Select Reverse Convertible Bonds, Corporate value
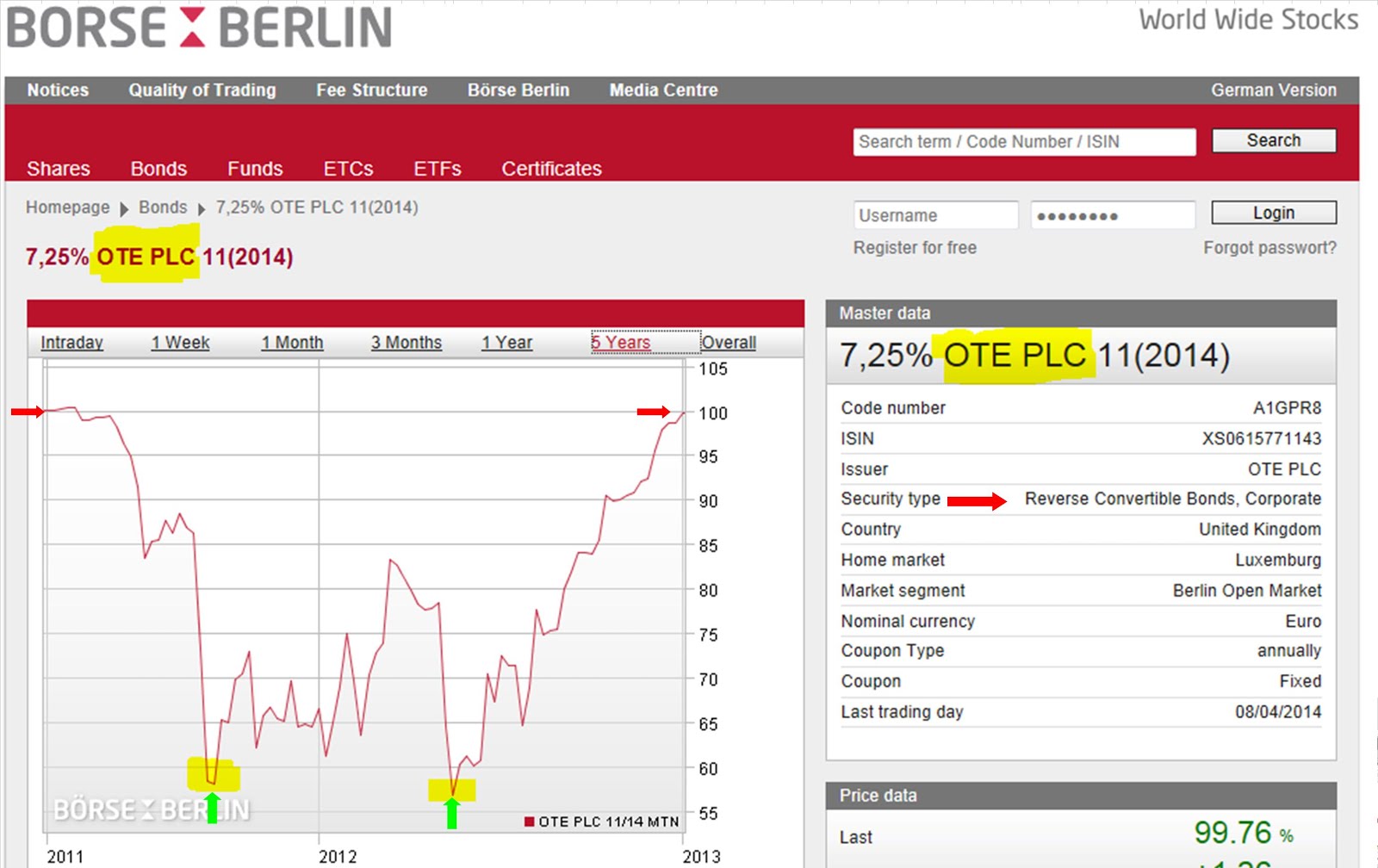1378x868 pixels. pyautogui.click(x=1173, y=499)
